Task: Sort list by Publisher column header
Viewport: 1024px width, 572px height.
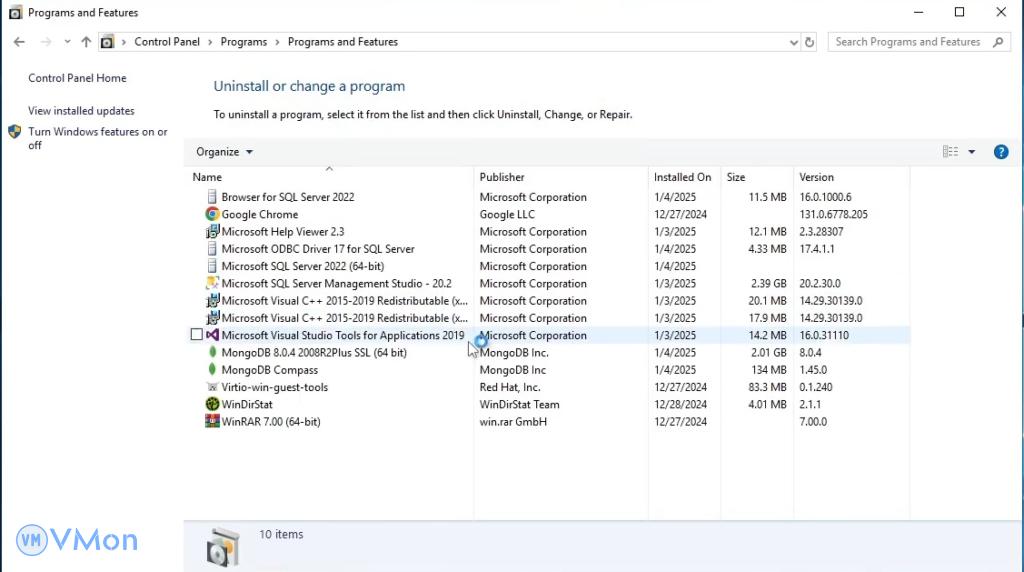Action: [x=502, y=177]
